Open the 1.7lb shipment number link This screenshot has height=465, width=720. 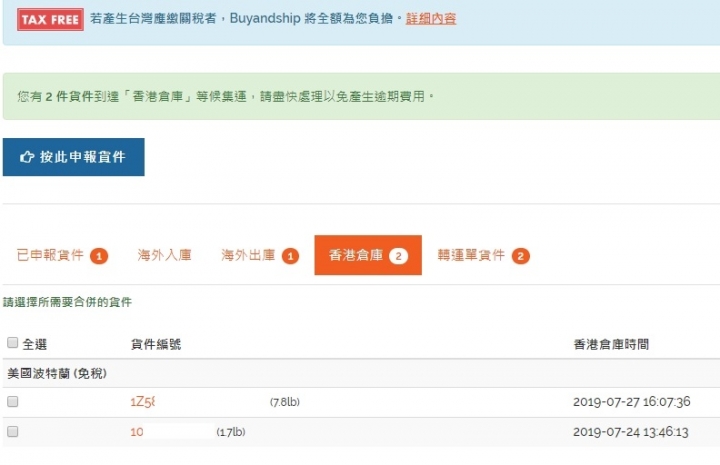point(137,432)
